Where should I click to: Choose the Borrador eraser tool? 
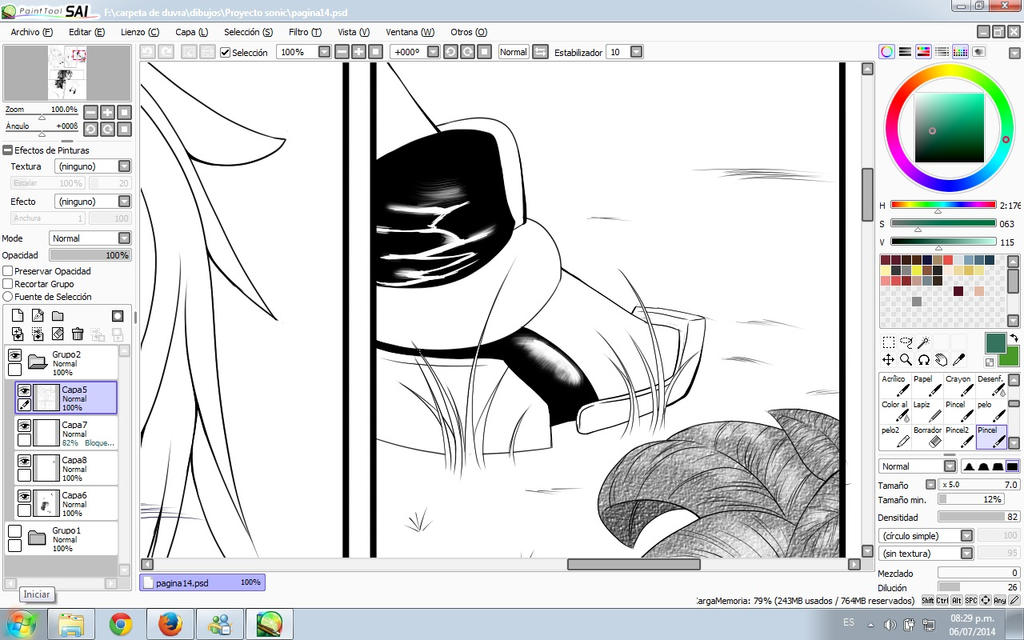click(x=927, y=437)
